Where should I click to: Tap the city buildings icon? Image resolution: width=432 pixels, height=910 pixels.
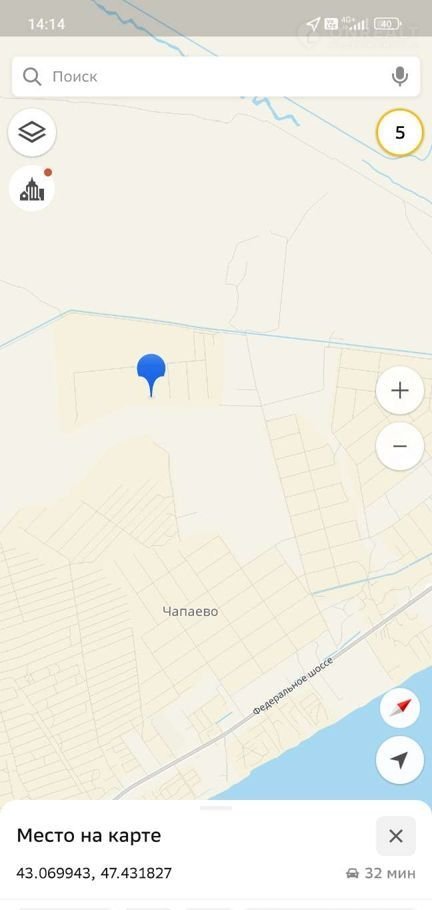(x=32, y=188)
